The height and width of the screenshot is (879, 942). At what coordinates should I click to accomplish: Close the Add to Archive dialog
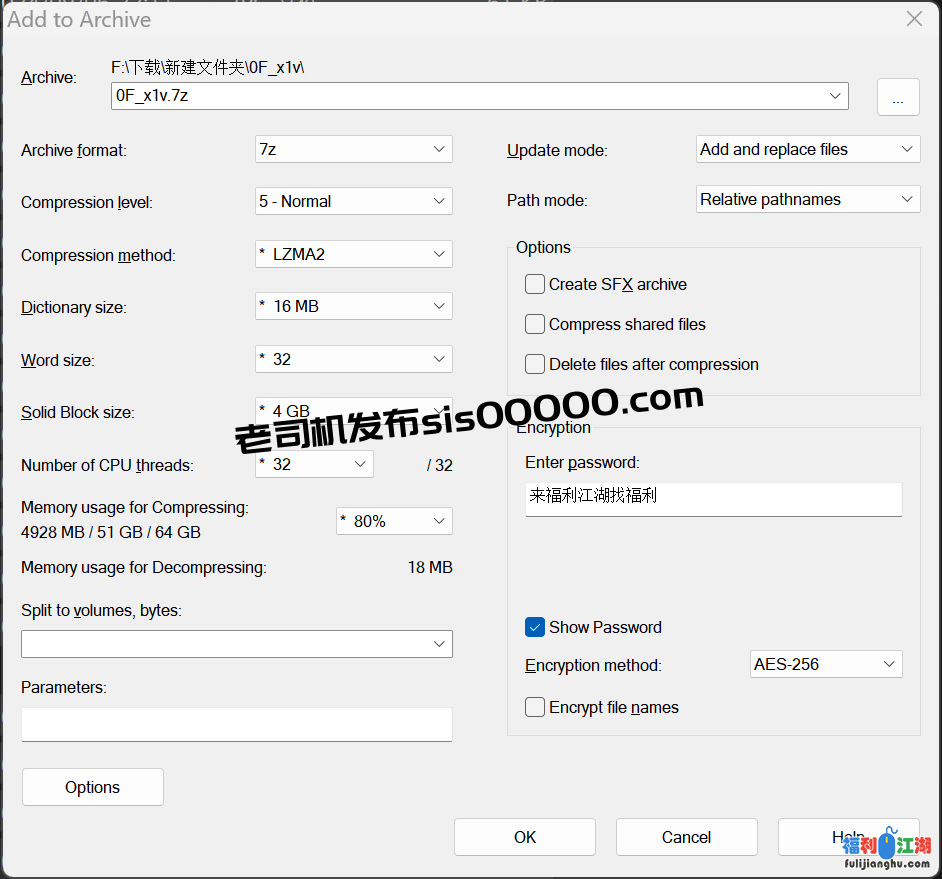(x=914, y=19)
